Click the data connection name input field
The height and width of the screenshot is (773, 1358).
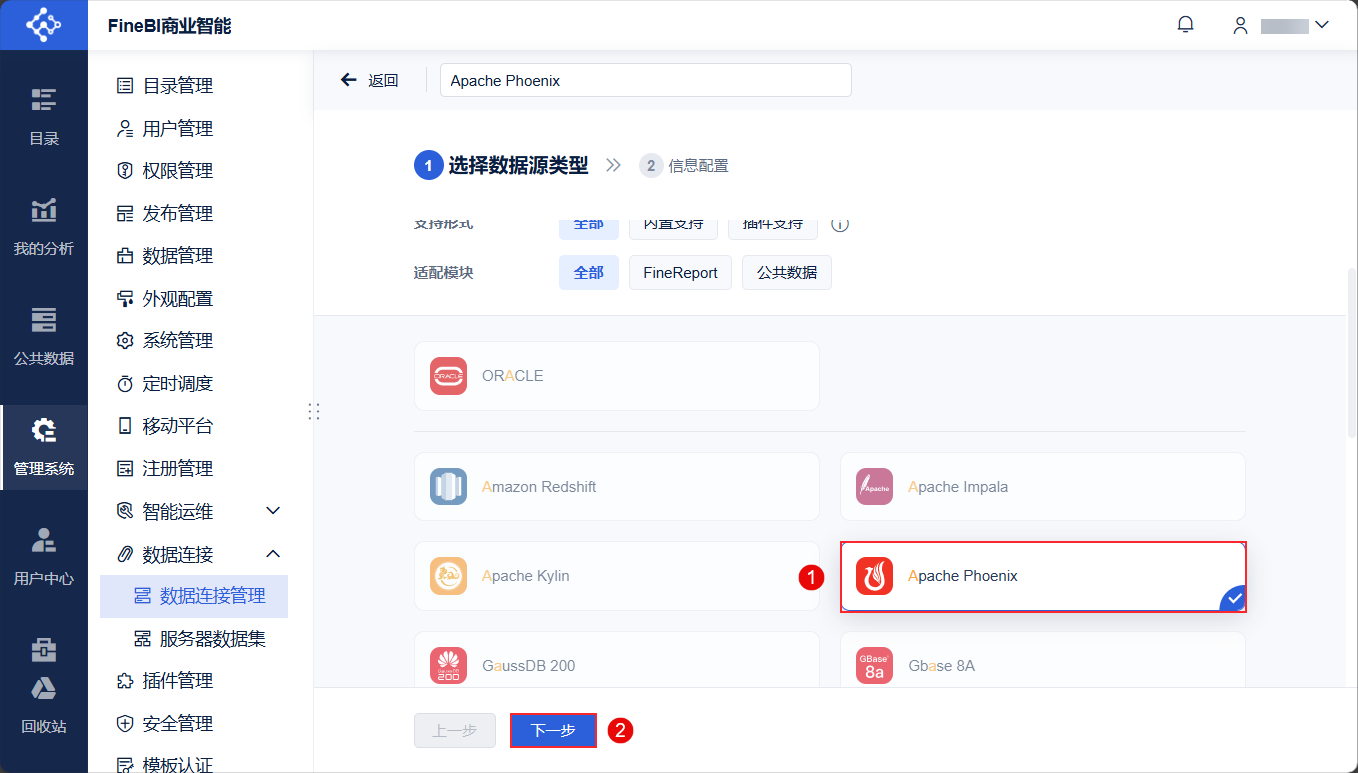click(x=646, y=81)
